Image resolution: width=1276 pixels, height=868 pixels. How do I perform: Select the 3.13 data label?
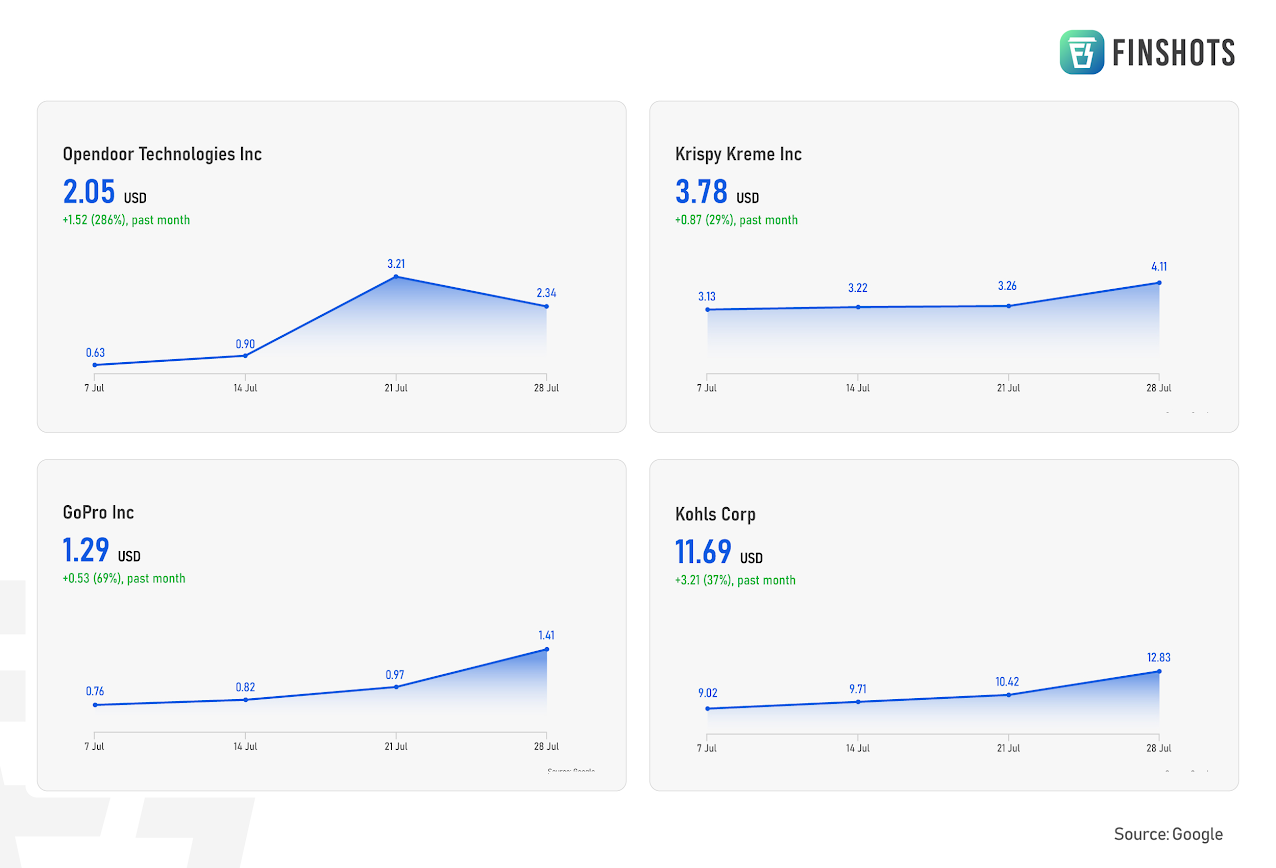tap(707, 297)
